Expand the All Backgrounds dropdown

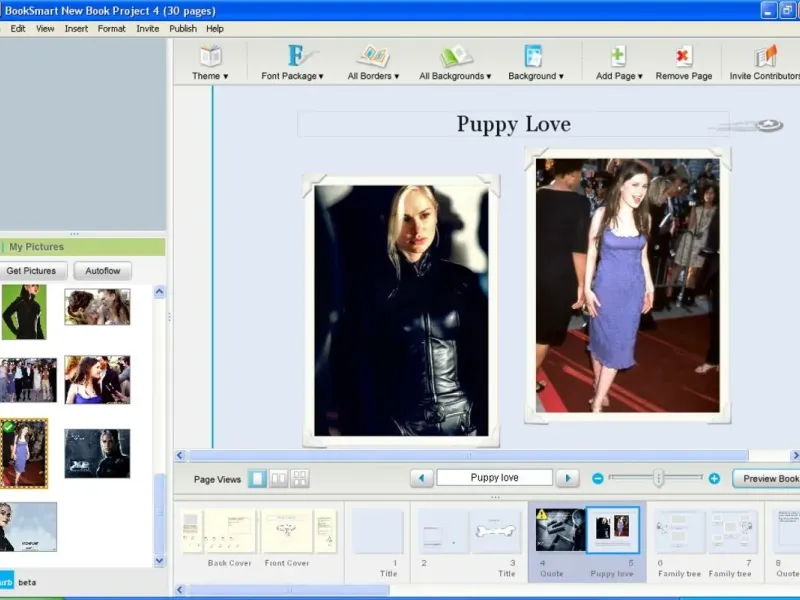coord(455,62)
